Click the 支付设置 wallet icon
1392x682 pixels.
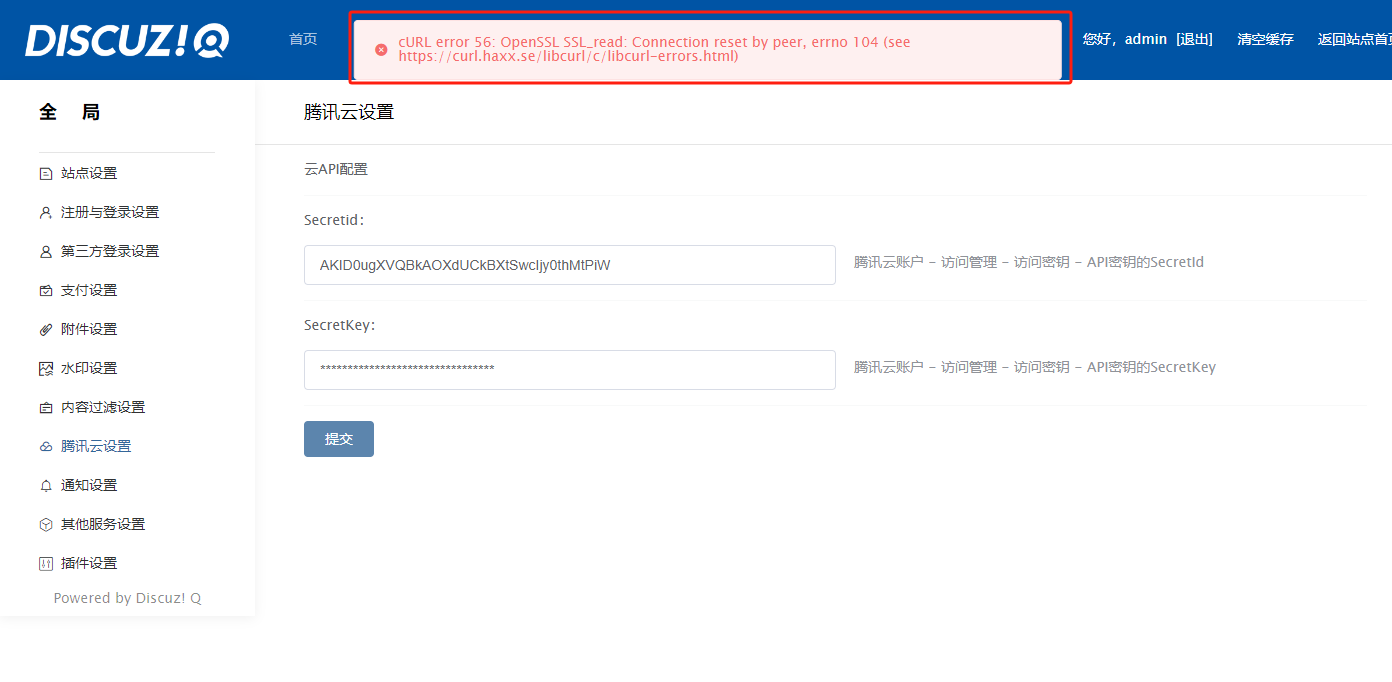click(45, 290)
